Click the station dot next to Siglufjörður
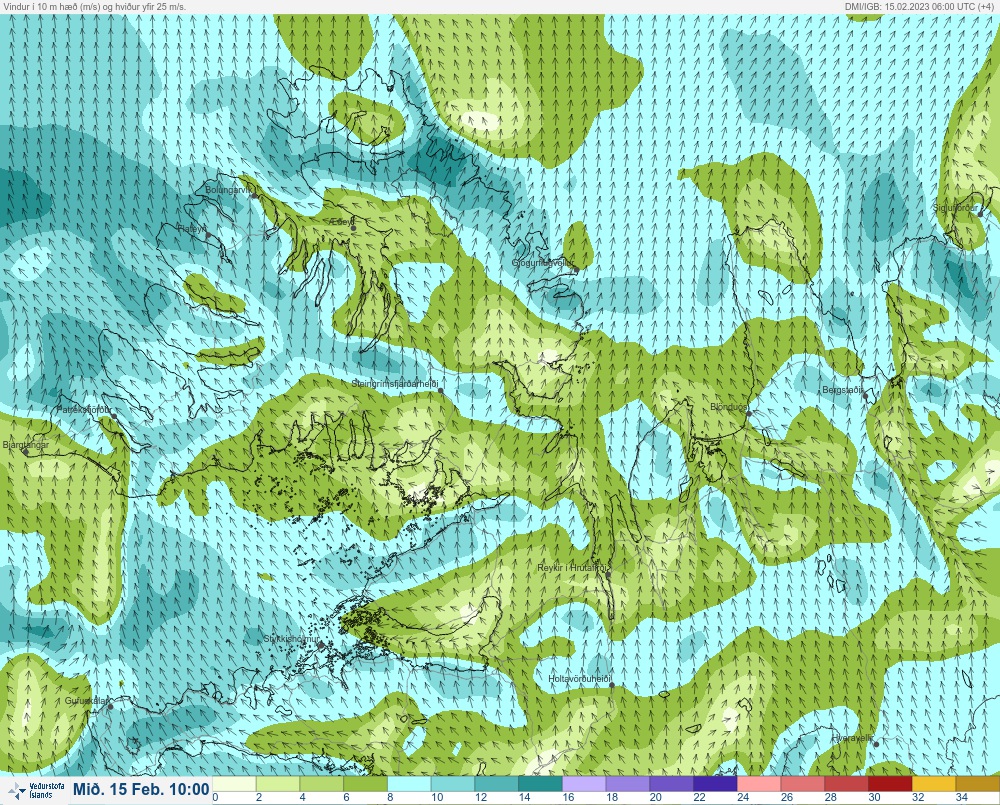The image size is (1000, 805). [x=981, y=214]
